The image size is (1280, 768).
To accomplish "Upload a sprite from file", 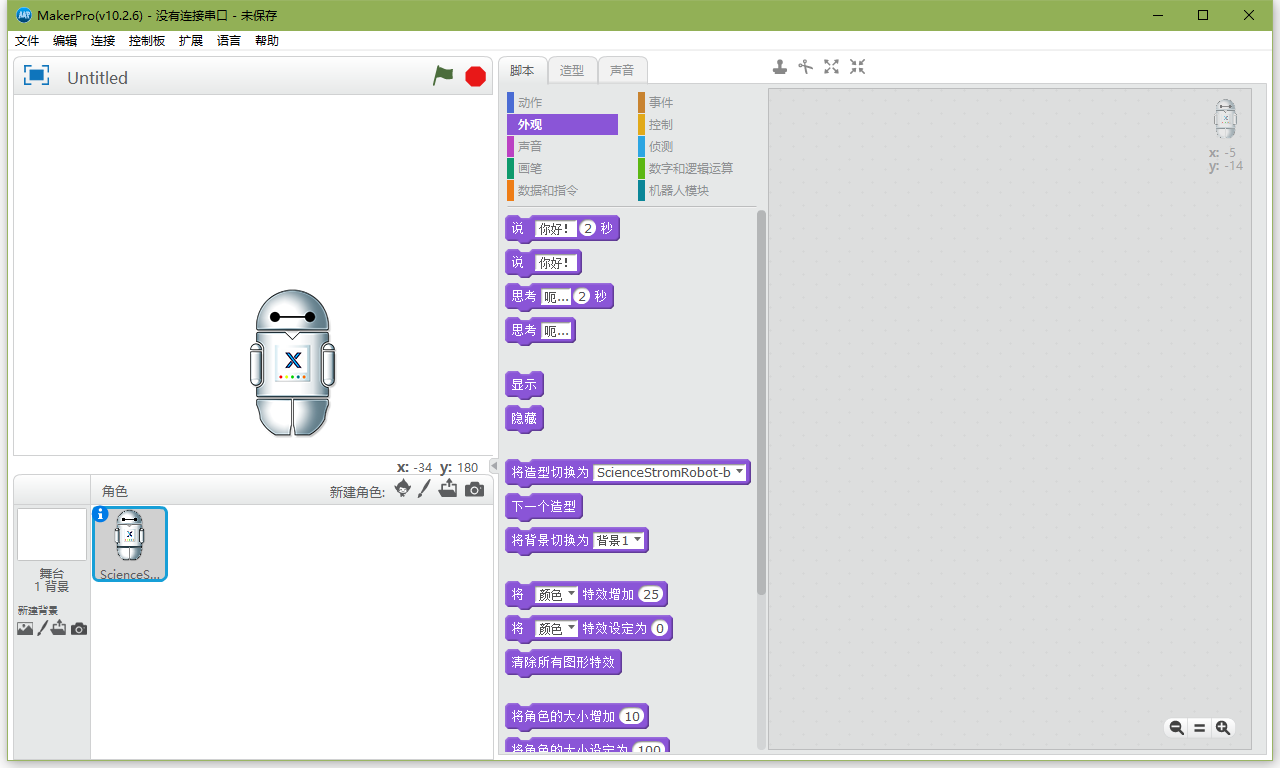I will click(448, 489).
